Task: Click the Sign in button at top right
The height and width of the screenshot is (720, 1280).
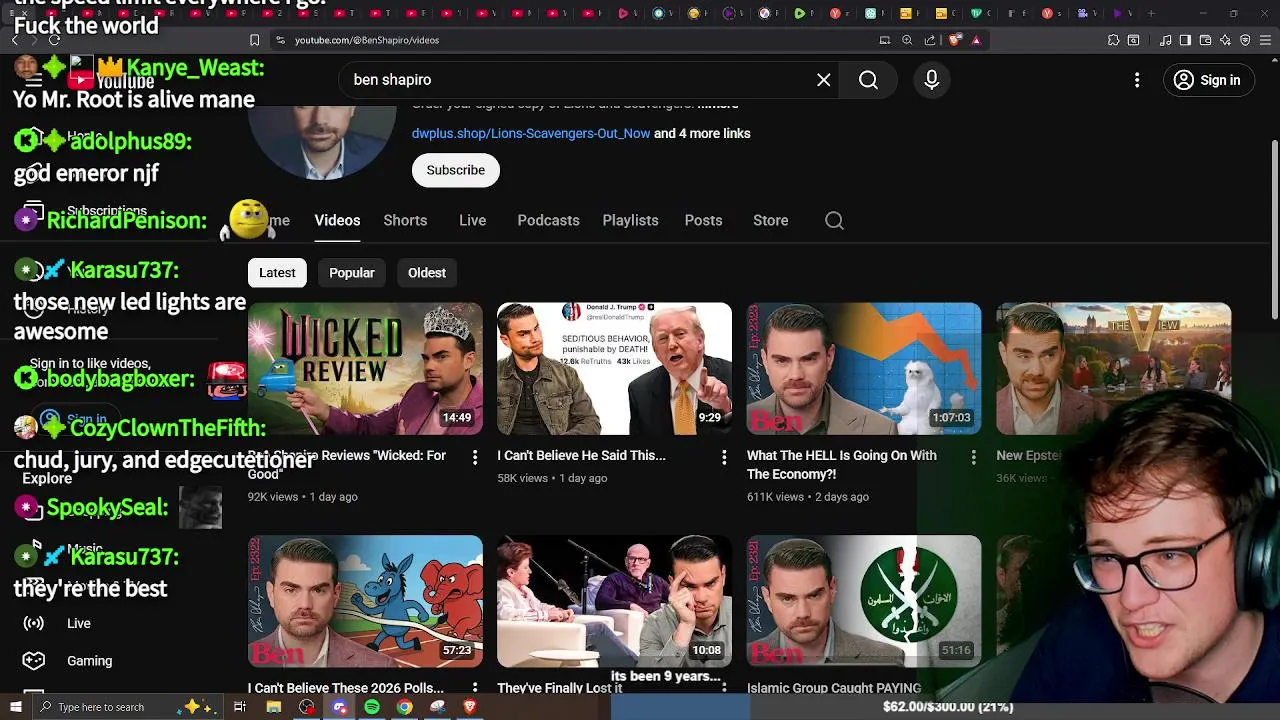Action: coord(1207,80)
